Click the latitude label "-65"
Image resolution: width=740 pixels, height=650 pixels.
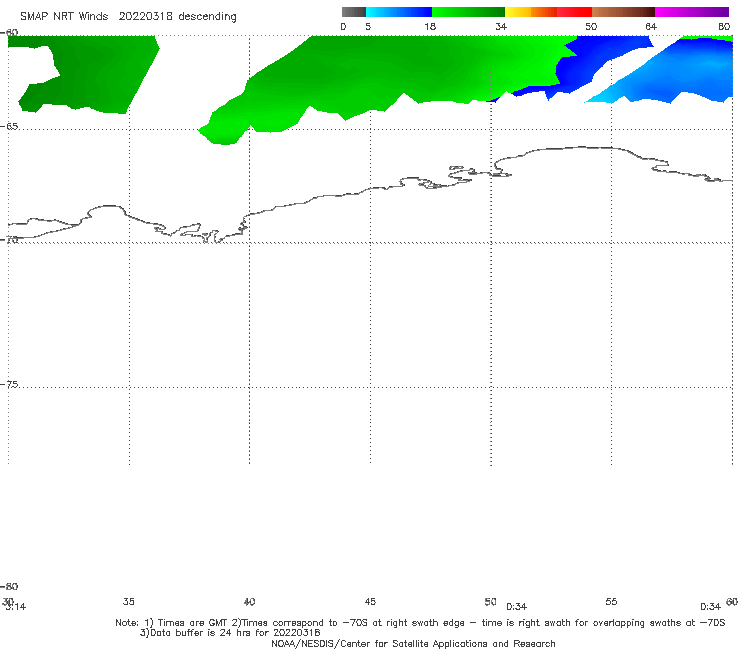[x=9, y=127]
